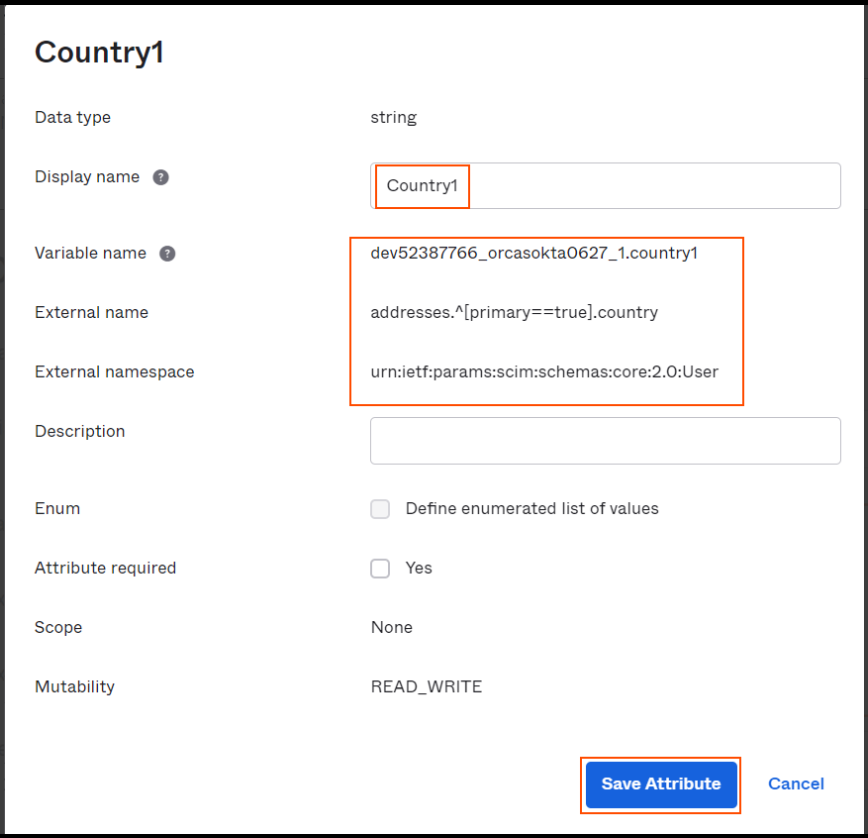Click the Mutability field label
Viewport: 868px width, 838px height.
[75, 687]
